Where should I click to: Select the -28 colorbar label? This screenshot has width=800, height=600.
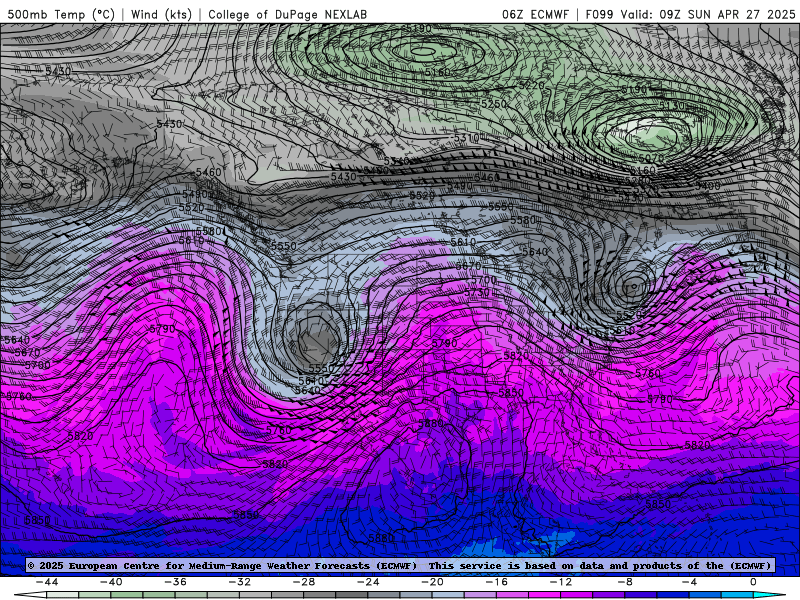tap(304, 582)
